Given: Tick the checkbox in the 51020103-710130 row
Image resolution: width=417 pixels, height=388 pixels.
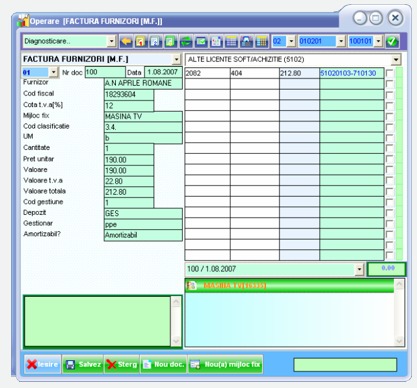Looking at the screenshot, I should coord(389,73).
